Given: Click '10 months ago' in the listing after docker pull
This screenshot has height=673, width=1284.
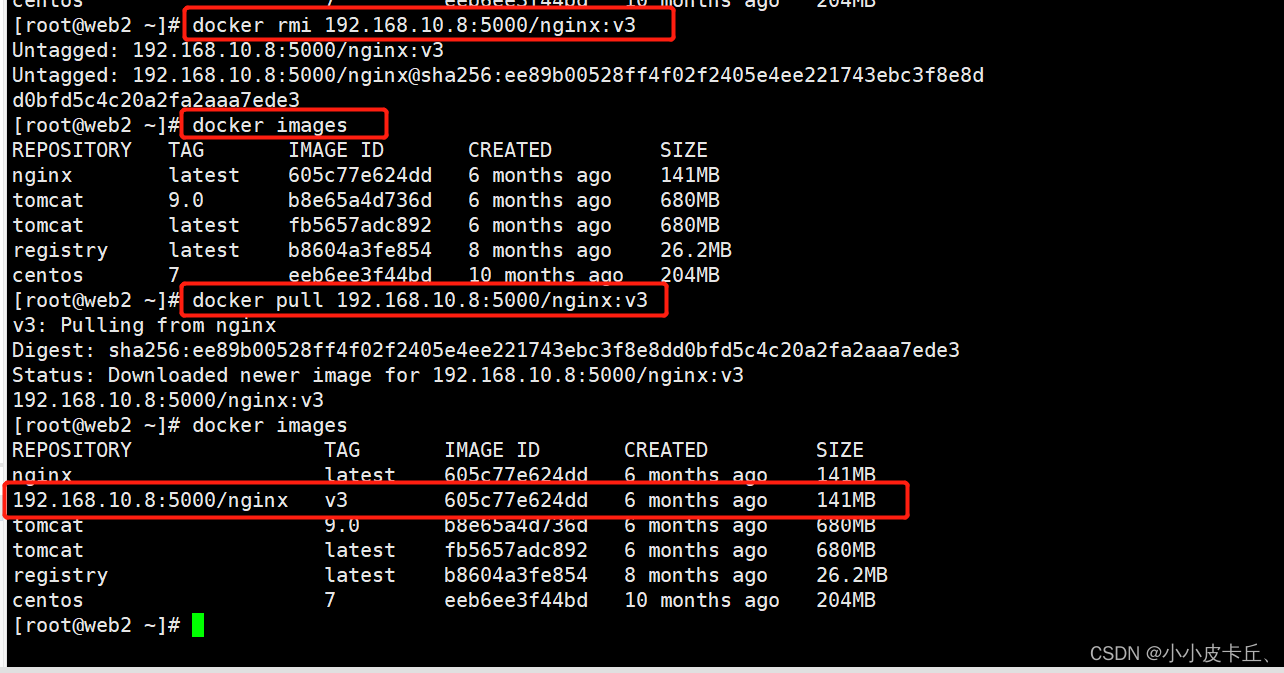Looking at the screenshot, I should point(702,600).
